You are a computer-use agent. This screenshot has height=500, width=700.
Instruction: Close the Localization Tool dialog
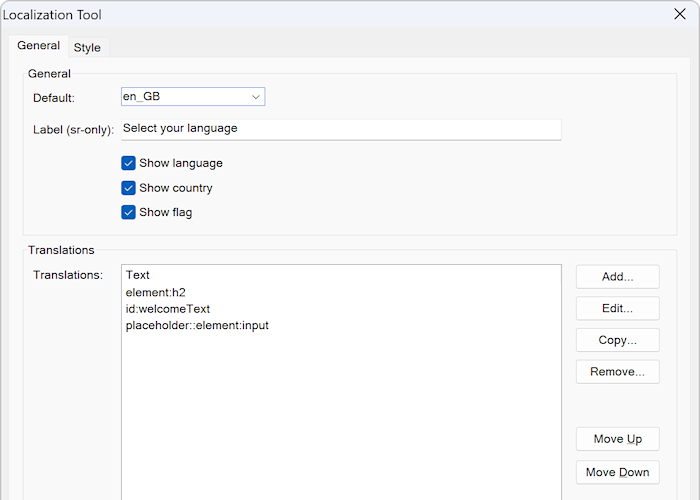679,15
